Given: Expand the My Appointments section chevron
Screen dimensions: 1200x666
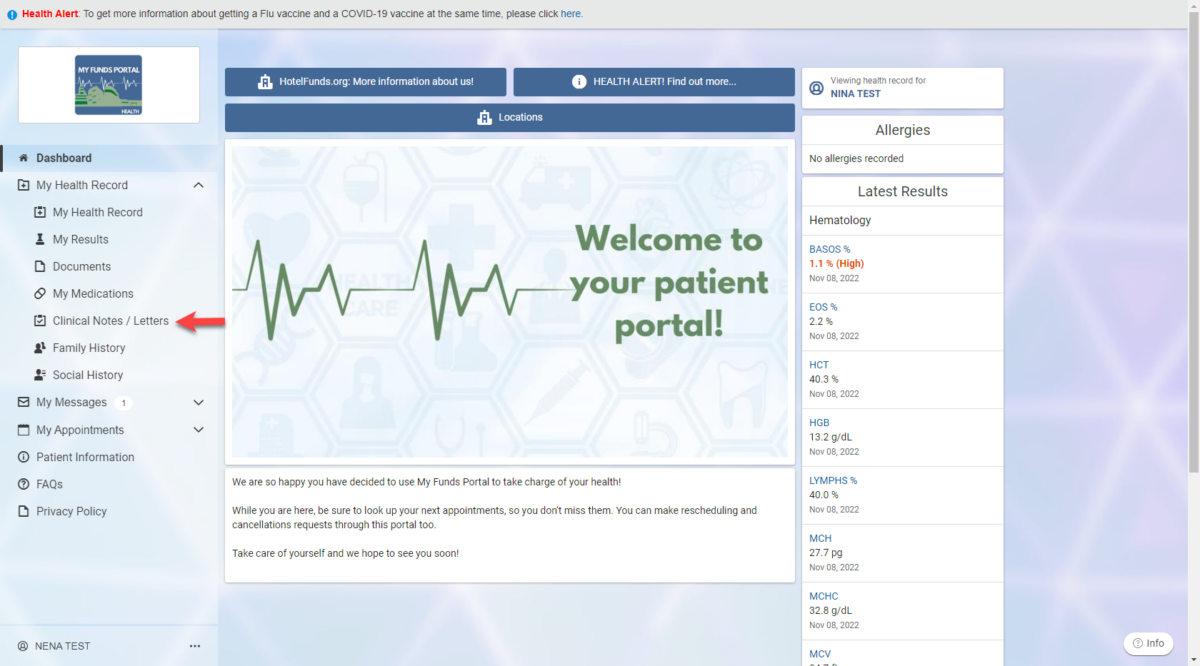Looking at the screenshot, I should [x=198, y=430].
